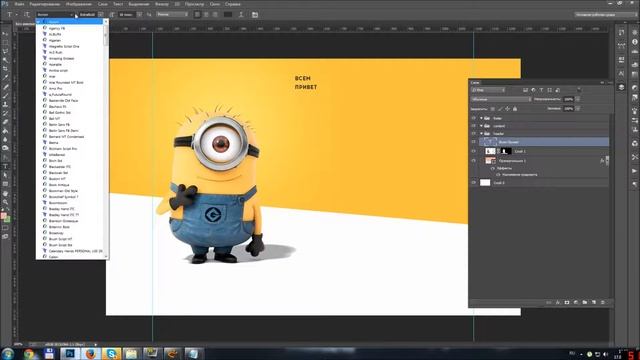Filter layers by type layers (T icon)
The width and height of the screenshot is (640, 360).
click(x=541, y=90)
